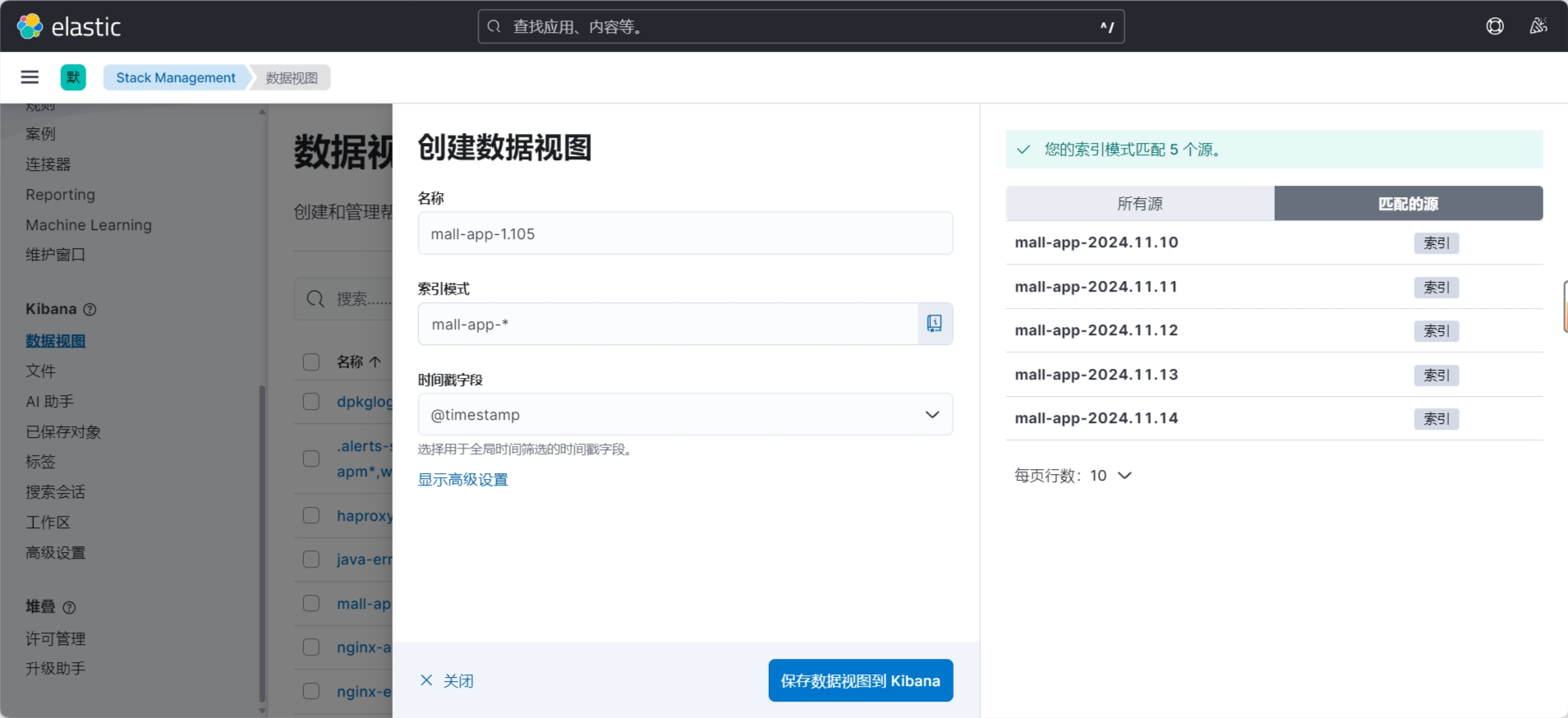Open 升级助手 in the sidebar
Image resolution: width=1568 pixels, height=718 pixels.
click(56, 669)
